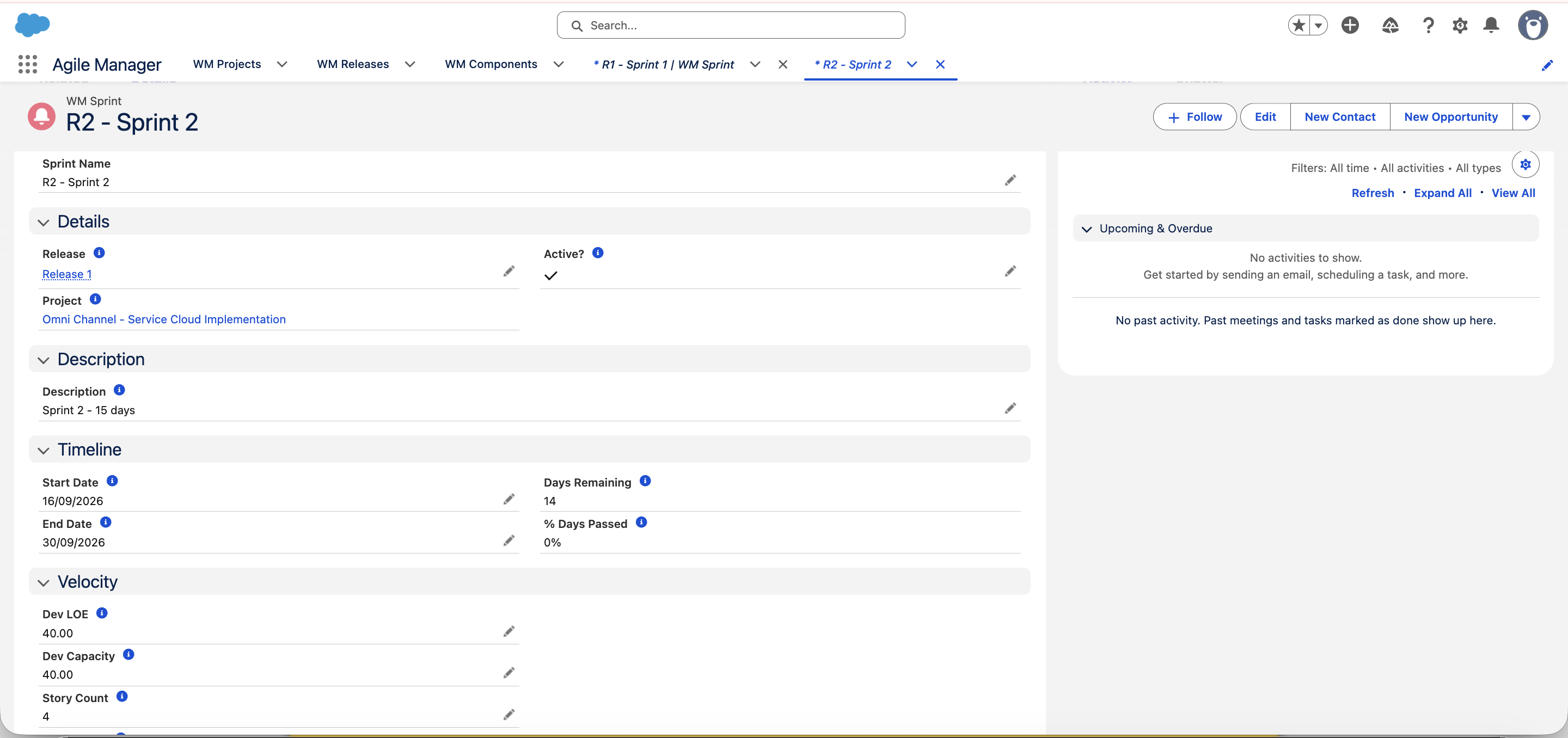Open the Help question mark icon

point(1428,25)
